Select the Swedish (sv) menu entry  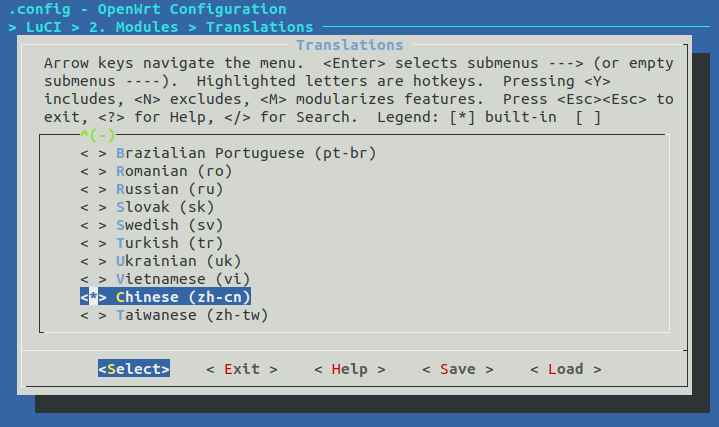169,225
